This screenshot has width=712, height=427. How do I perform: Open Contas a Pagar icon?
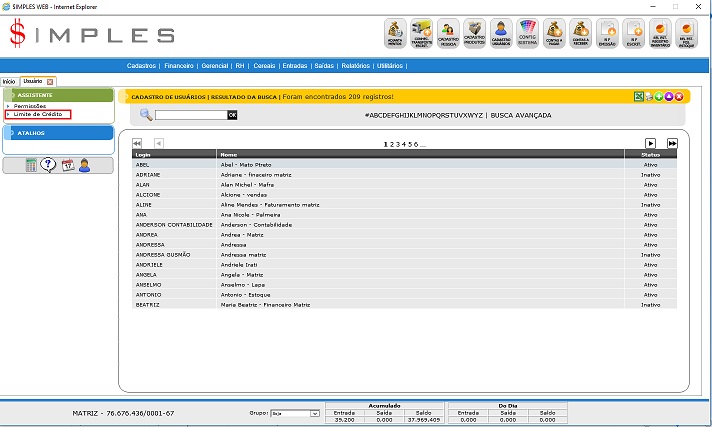pyautogui.click(x=555, y=33)
